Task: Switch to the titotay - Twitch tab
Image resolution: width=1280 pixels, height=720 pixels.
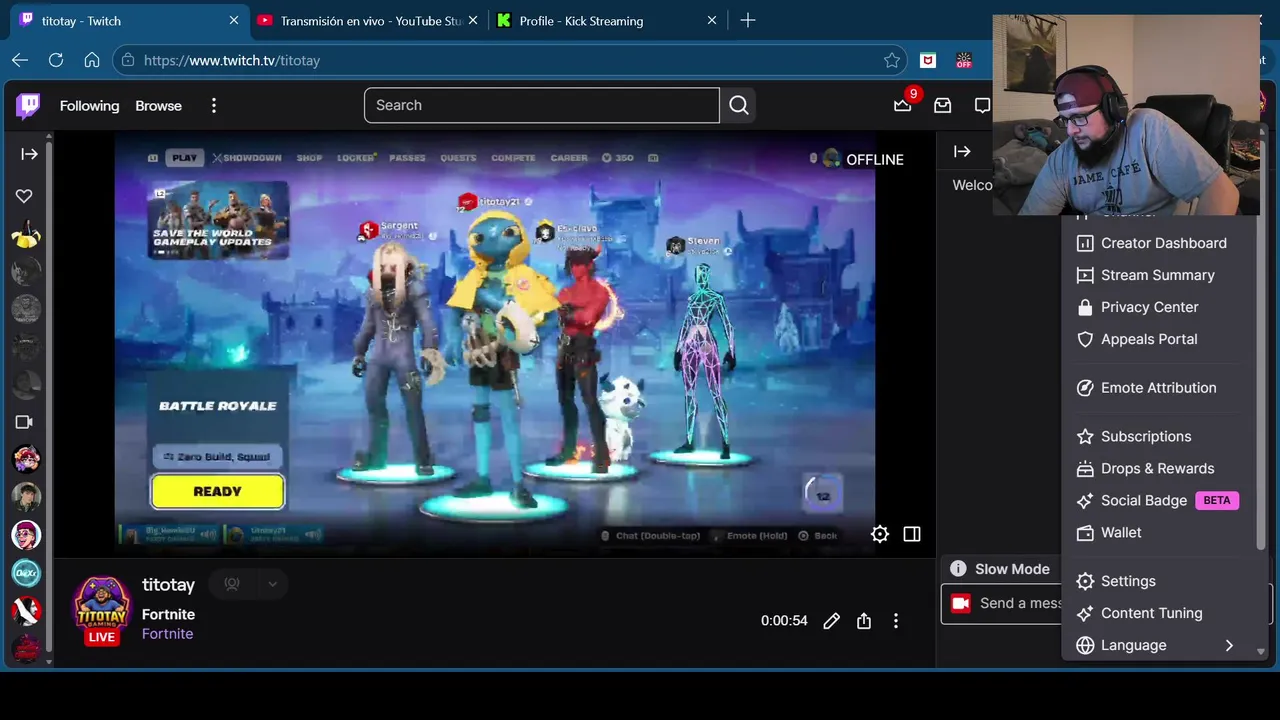Action: (130, 20)
